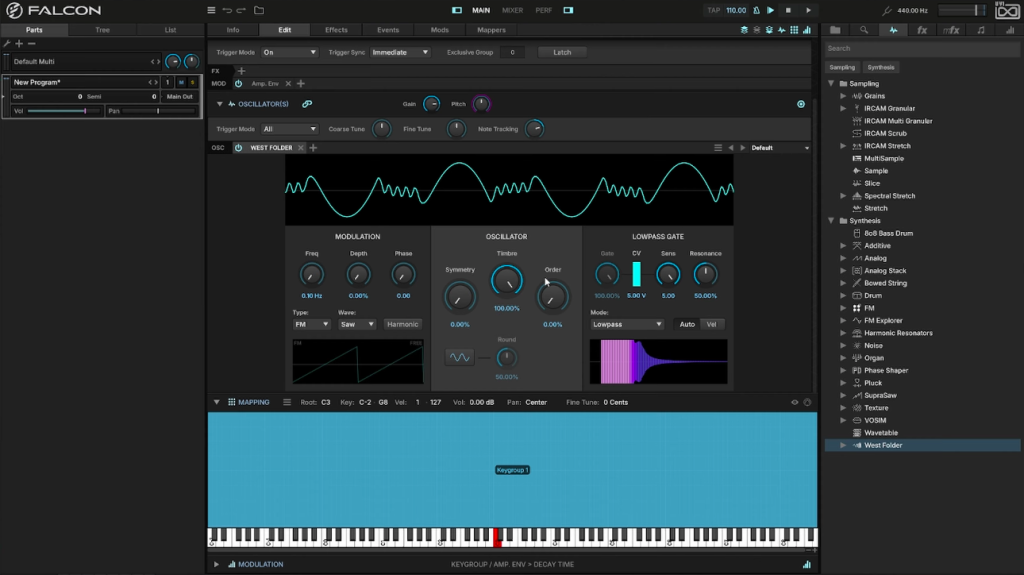Open the oscillator Trigger Mode All dropdown

pos(289,129)
